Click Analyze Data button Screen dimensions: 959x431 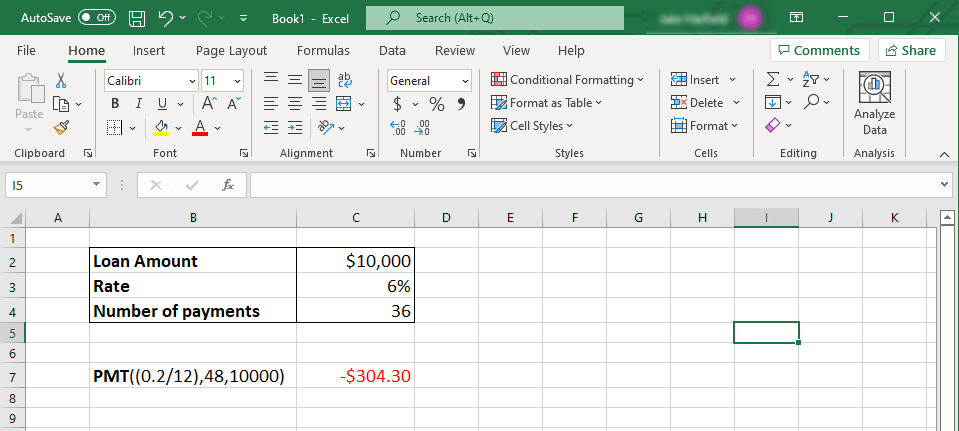pos(874,103)
